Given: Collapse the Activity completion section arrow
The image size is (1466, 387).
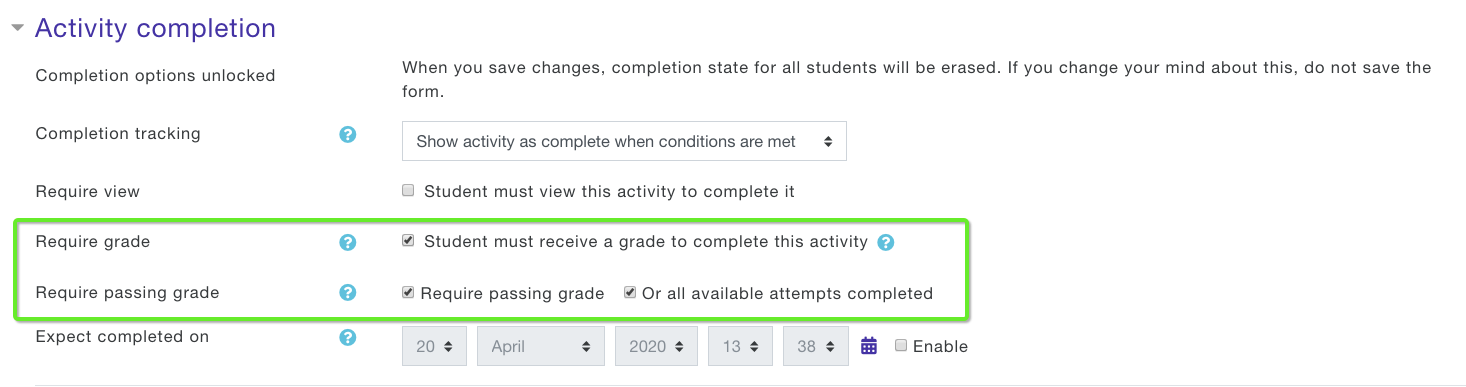Looking at the screenshot, I should tap(17, 28).
